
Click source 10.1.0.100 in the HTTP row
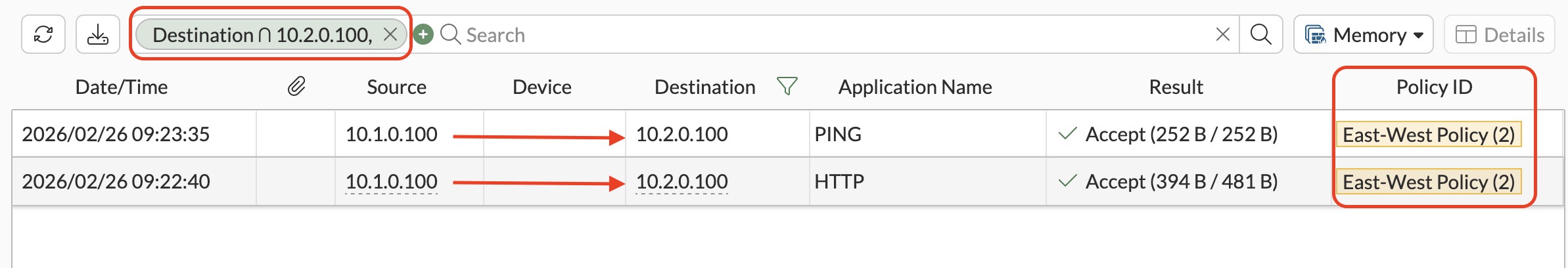click(x=392, y=182)
